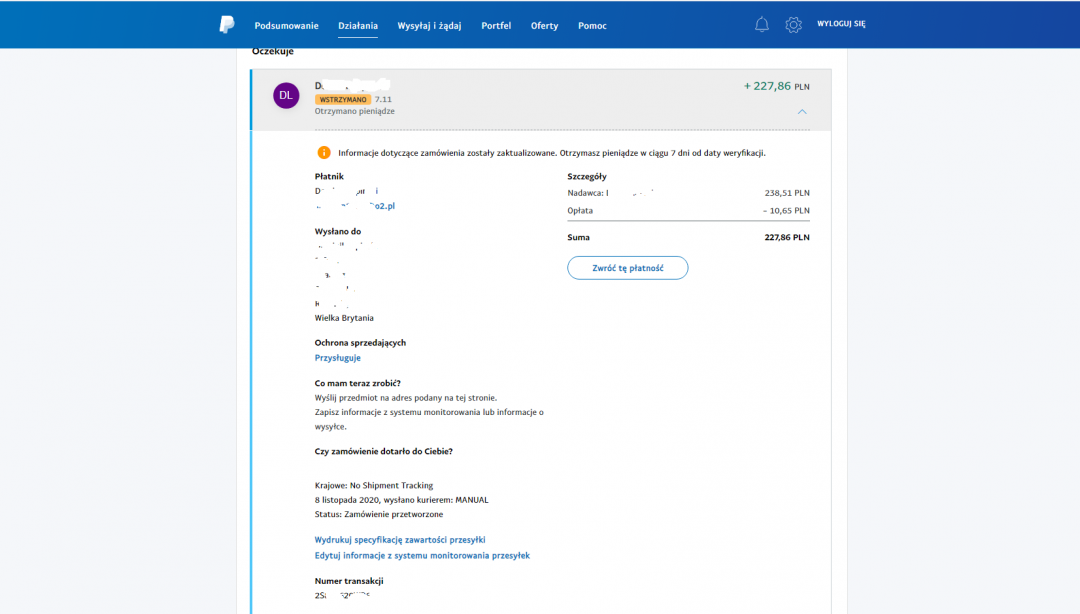
Task: Open Edytuj informacje z systemu monitorowania przesyłek
Action: pyautogui.click(x=422, y=555)
